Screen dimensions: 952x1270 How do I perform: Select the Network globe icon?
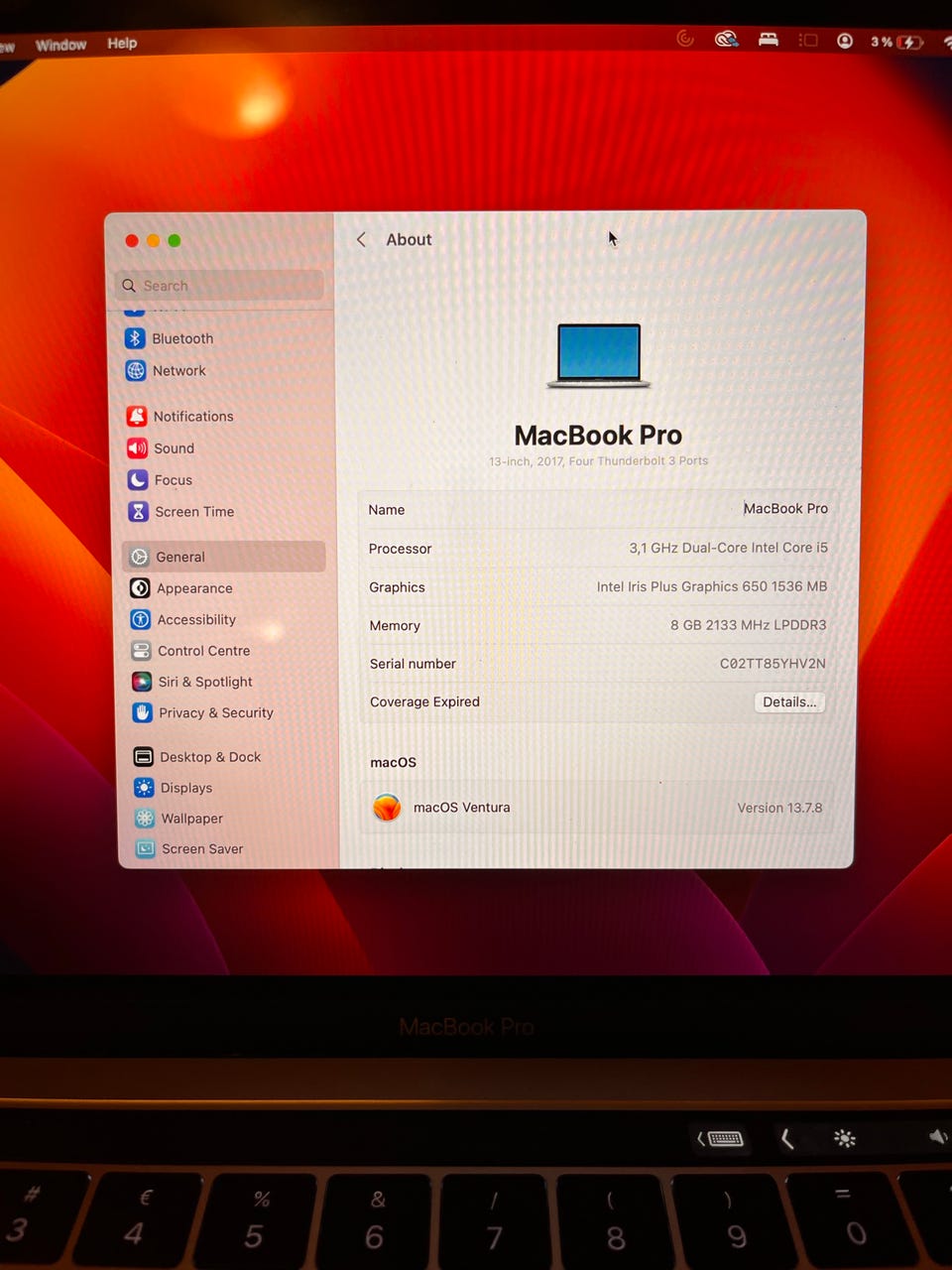point(136,371)
